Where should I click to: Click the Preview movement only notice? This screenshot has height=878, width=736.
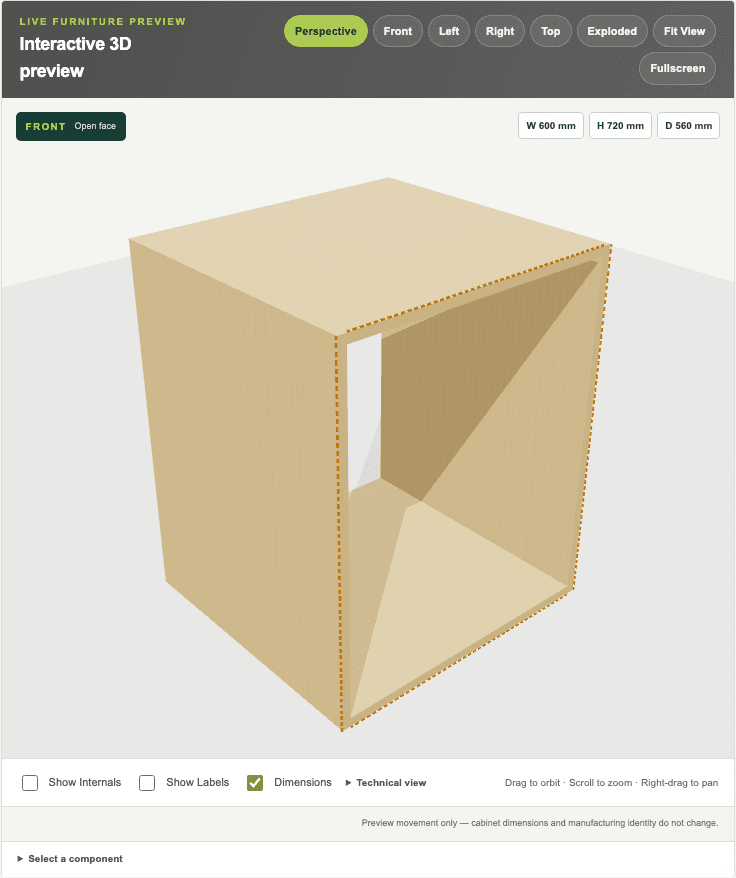tap(539, 823)
